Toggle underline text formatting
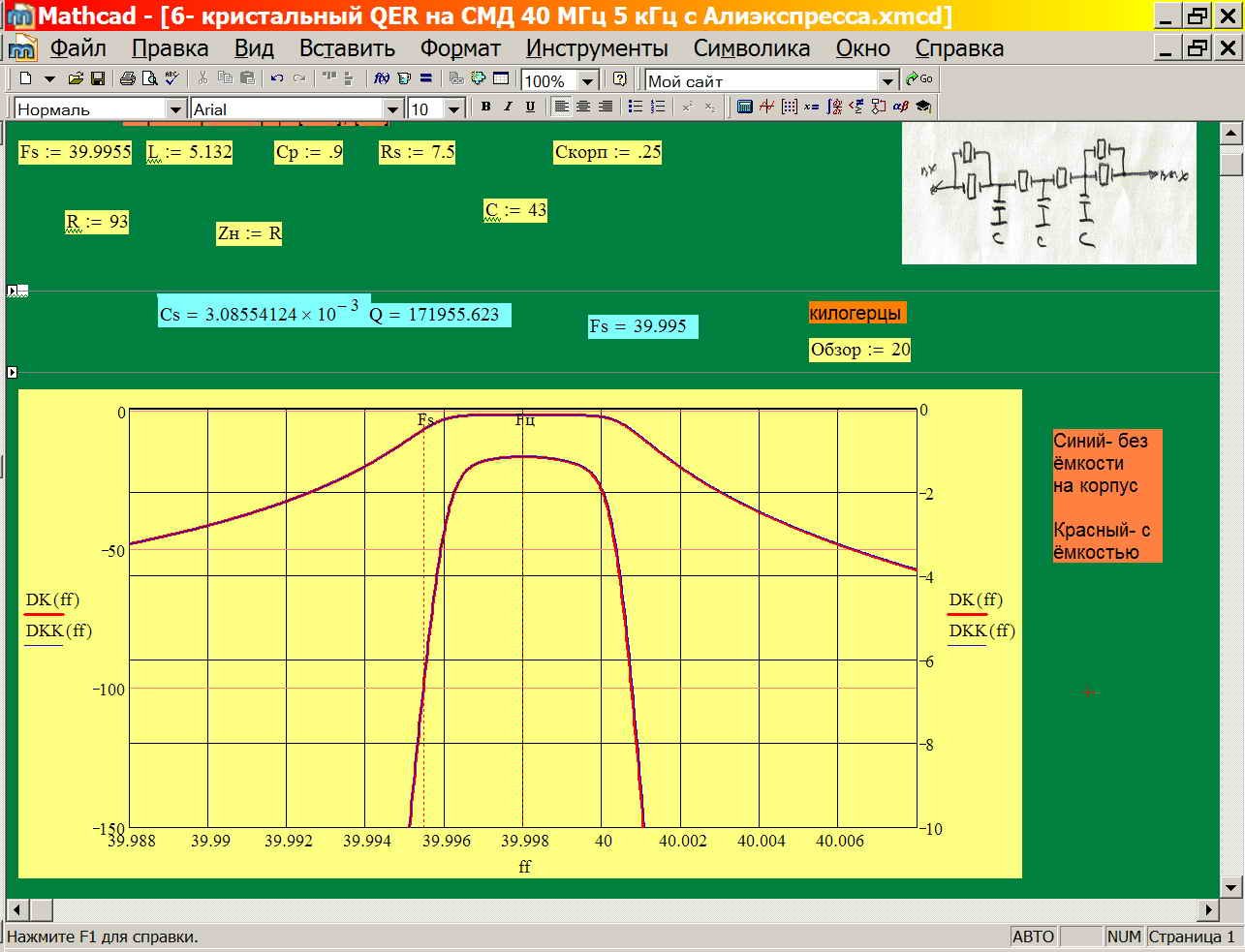 (x=530, y=107)
